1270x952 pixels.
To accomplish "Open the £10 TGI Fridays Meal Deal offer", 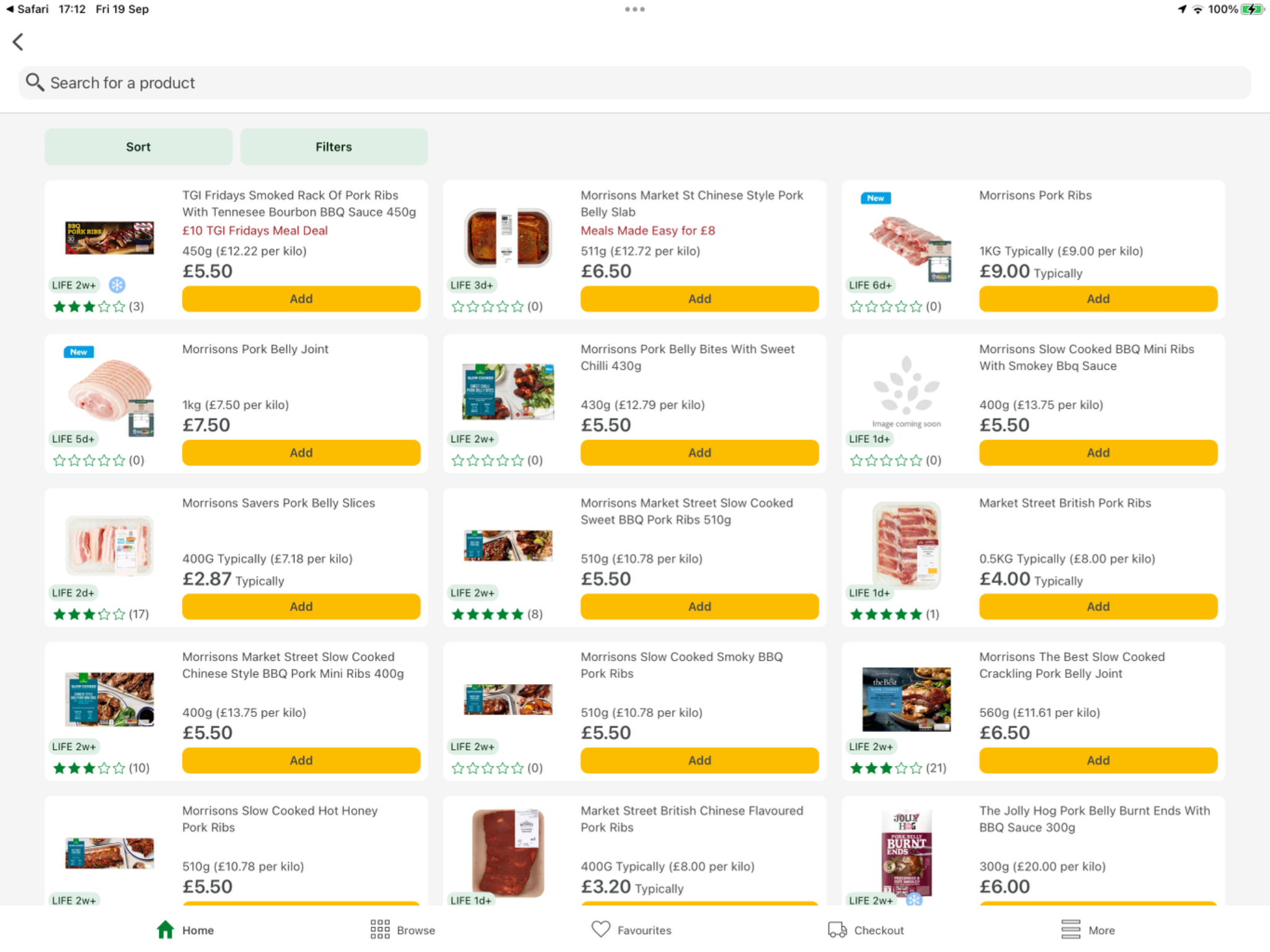I will pos(255,231).
